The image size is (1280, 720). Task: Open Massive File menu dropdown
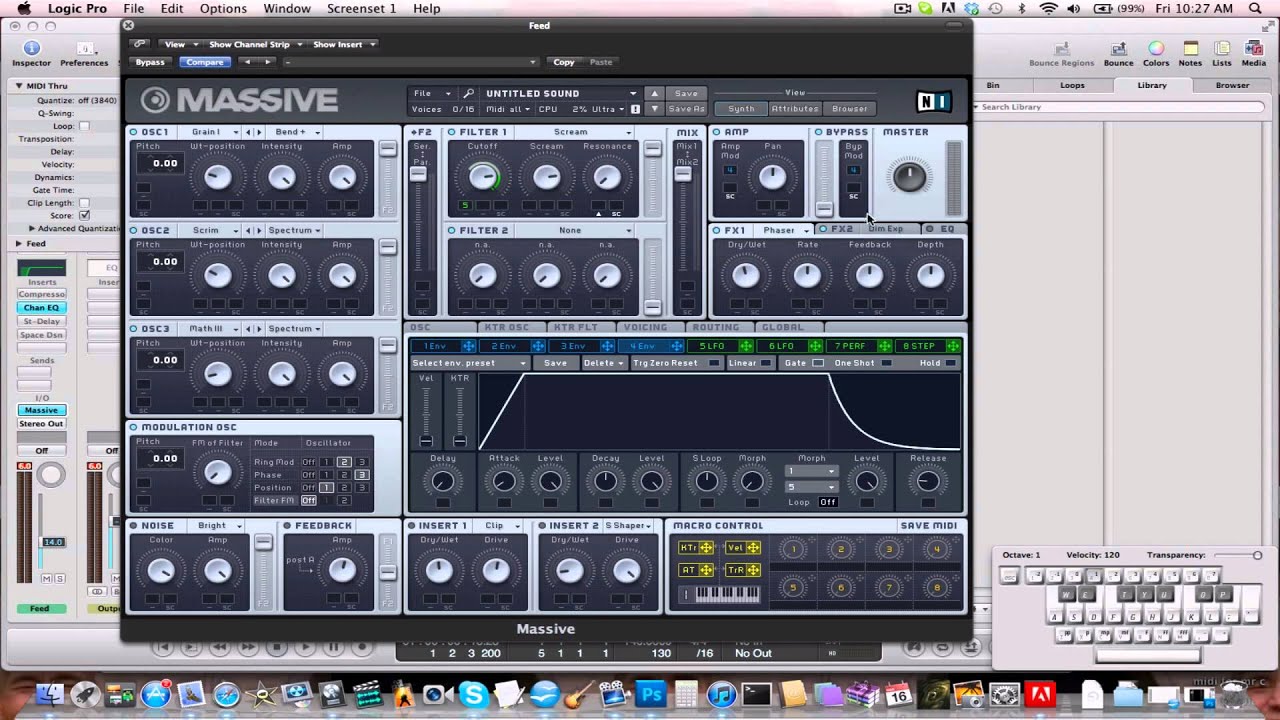pos(432,93)
